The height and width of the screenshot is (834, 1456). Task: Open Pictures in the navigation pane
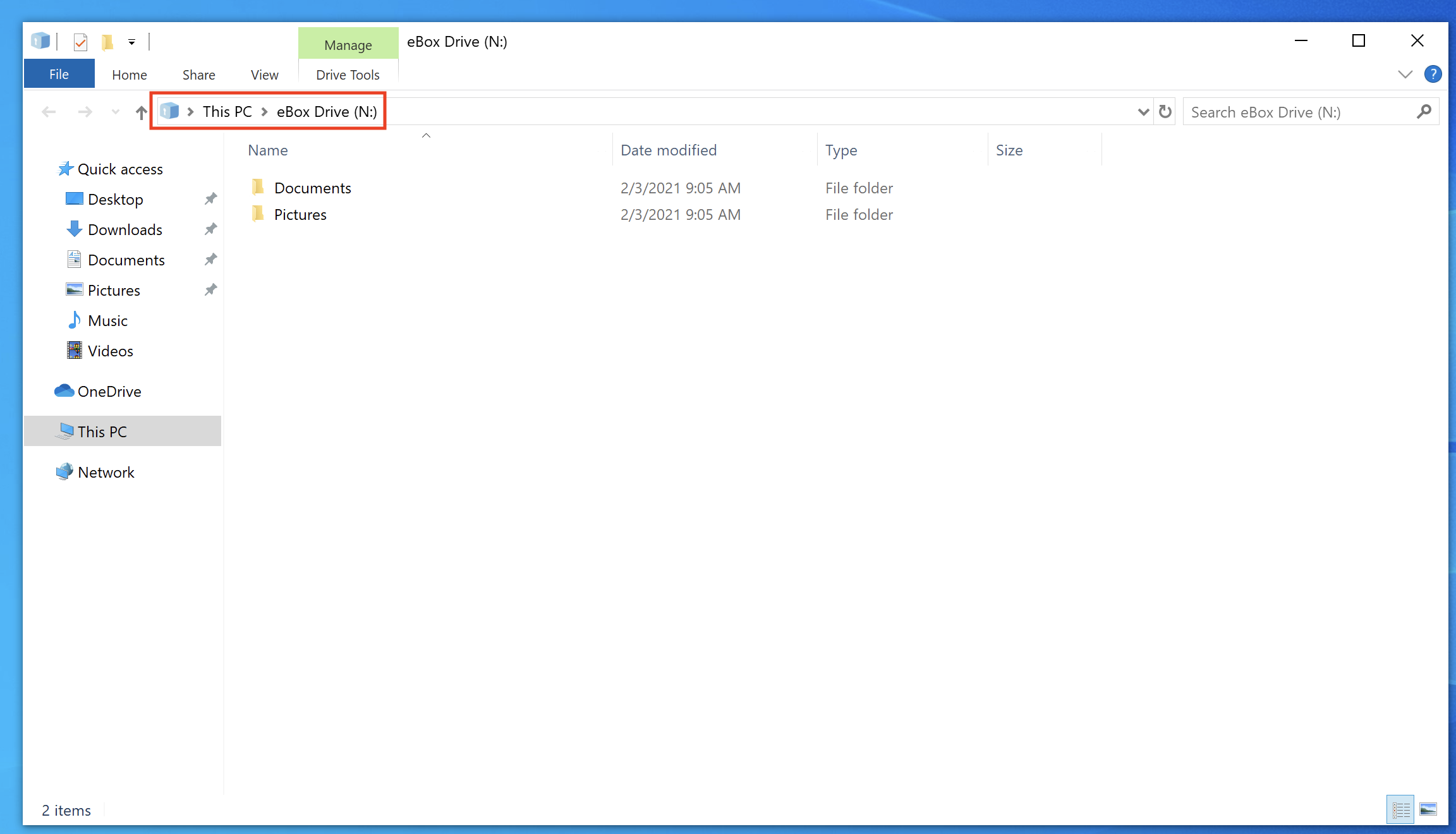[114, 290]
